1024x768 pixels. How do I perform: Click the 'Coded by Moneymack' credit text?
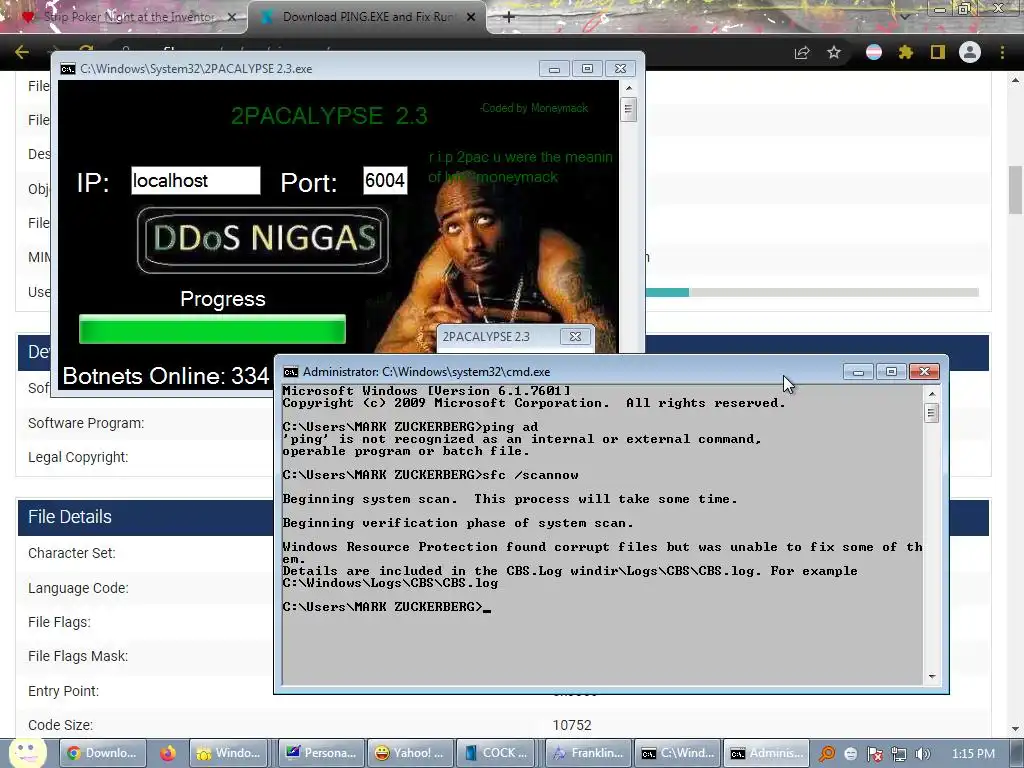pyautogui.click(x=534, y=108)
